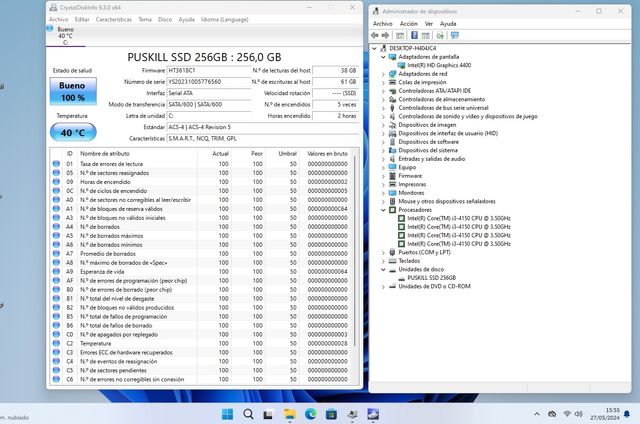Viewport: 640px width, 424px height.
Task: Select the Monitores tree item
Action: click(411, 193)
